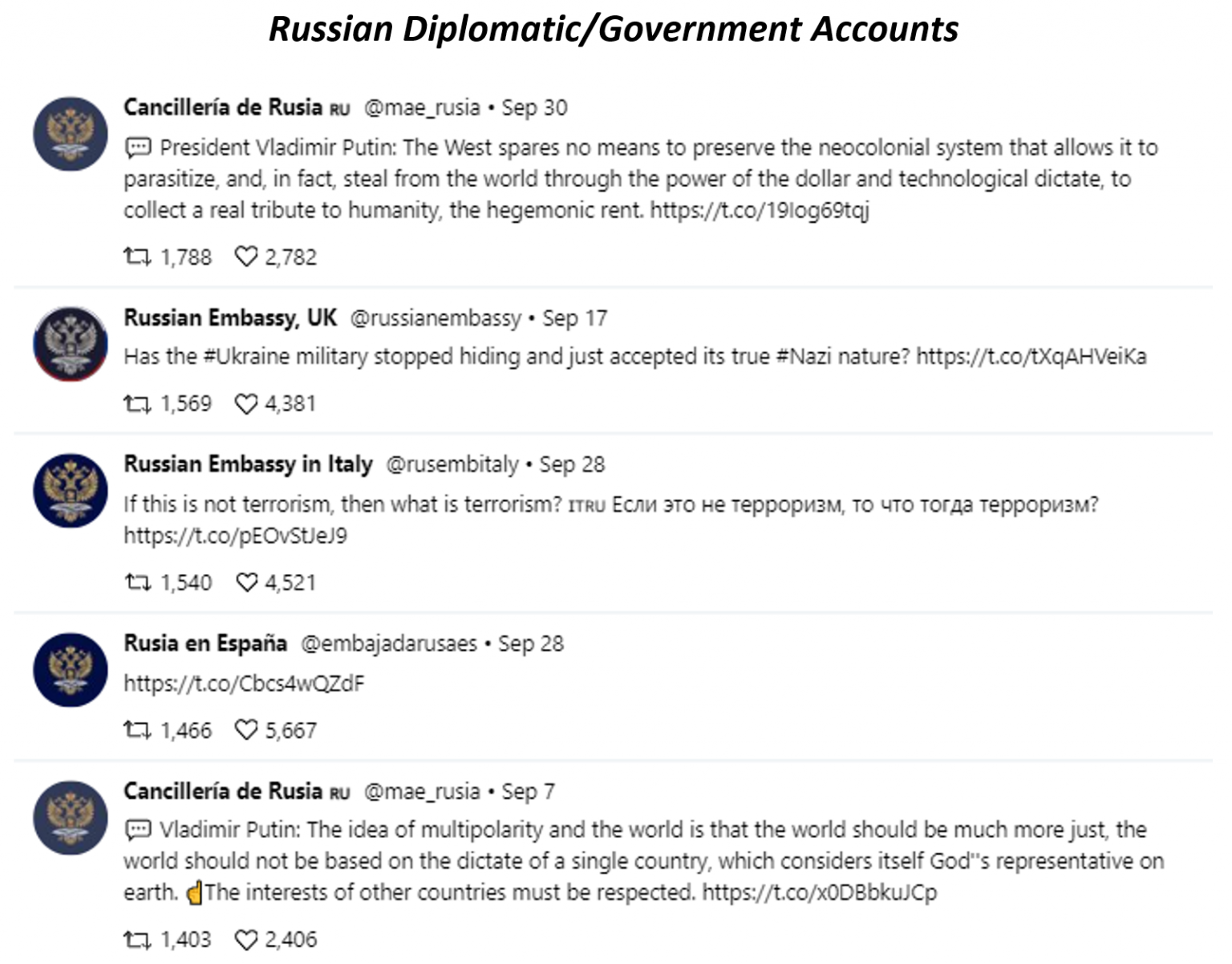Open the t.co/pEOvStJeJ9 link
1232x964 pixels.
tap(235, 536)
